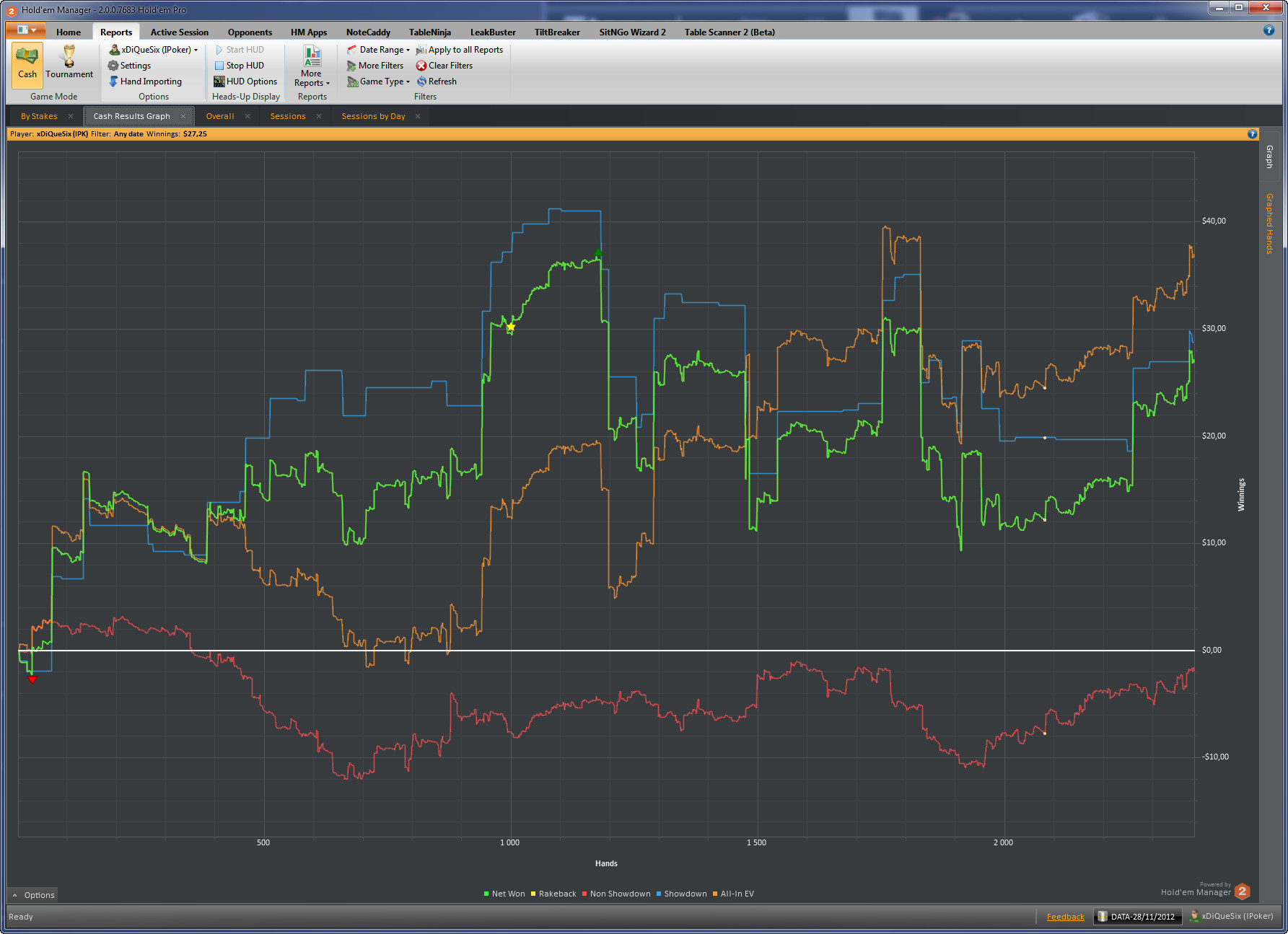The width and height of the screenshot is (1288, 934).
Task: Click yellow star marker on graph
Action: (511, 327)
